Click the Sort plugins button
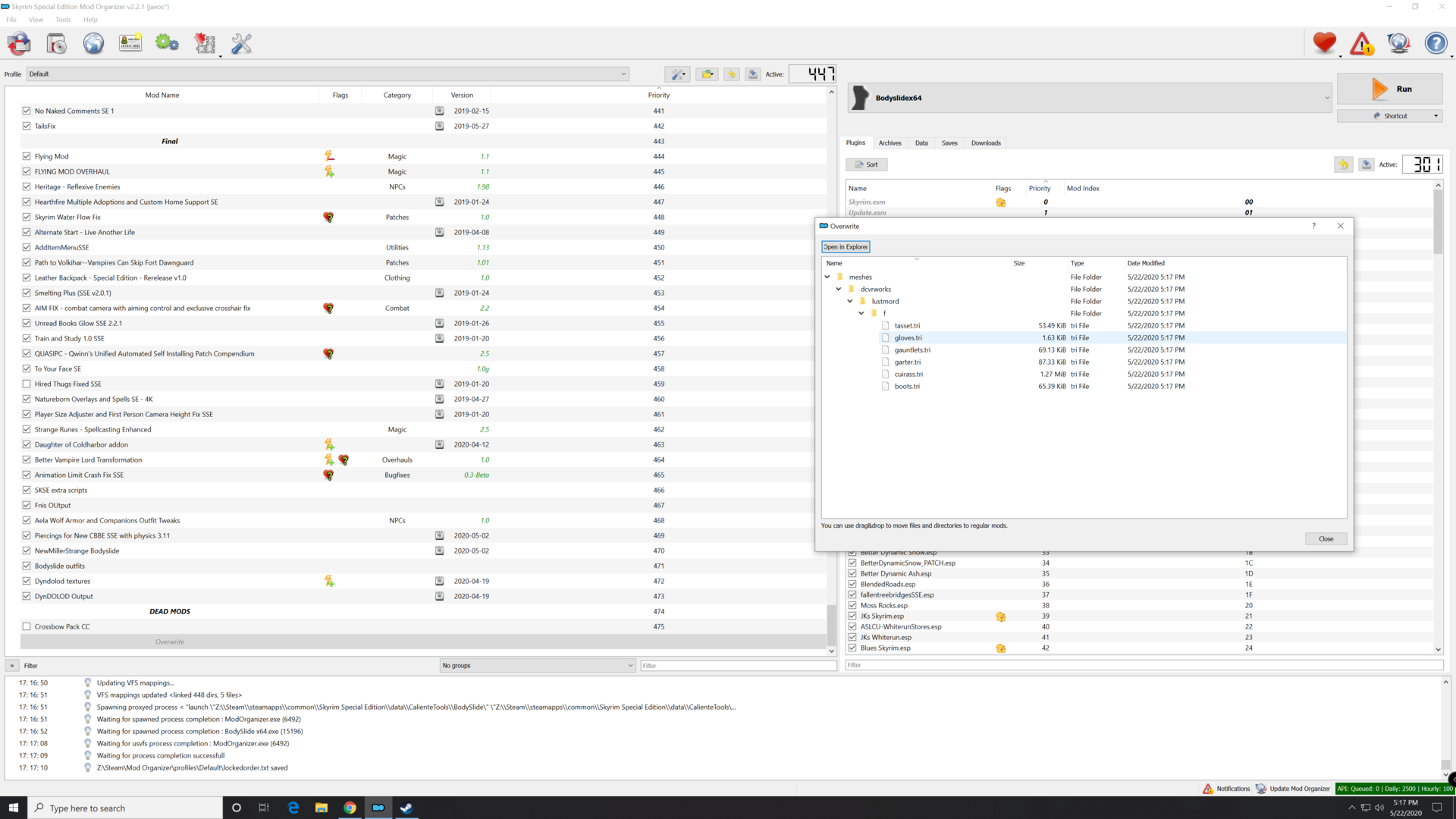 tap(867, 165)
